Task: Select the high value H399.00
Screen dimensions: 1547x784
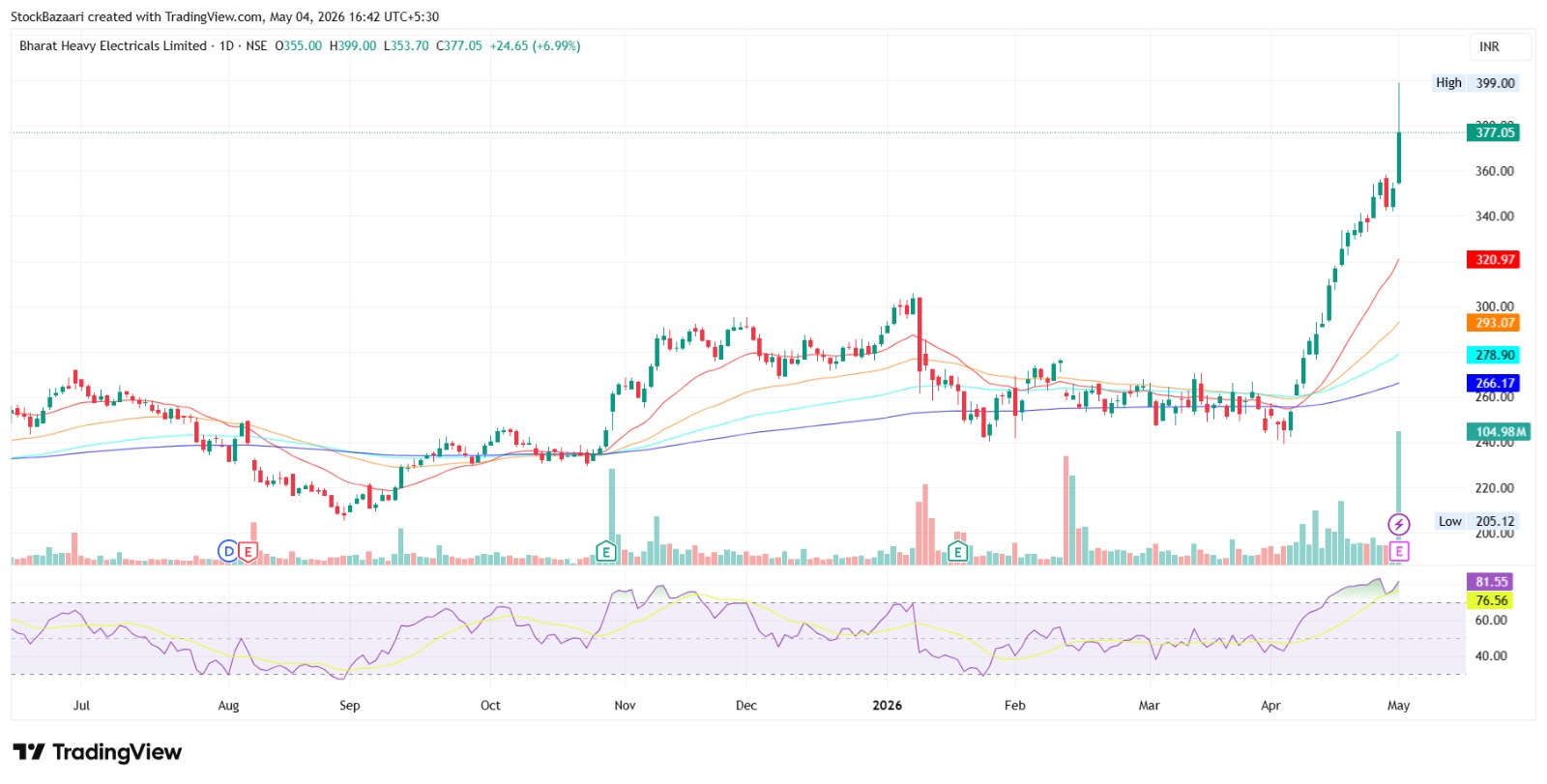Action: (353, 45)
